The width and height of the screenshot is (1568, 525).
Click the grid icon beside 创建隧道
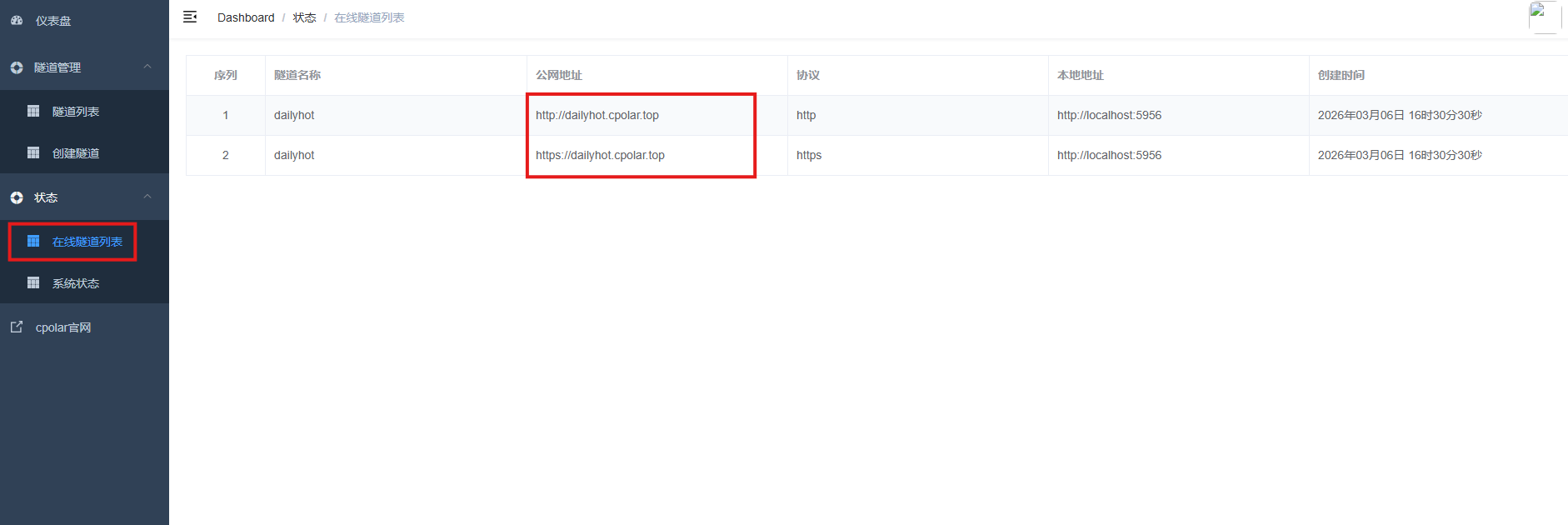(33, 152)
